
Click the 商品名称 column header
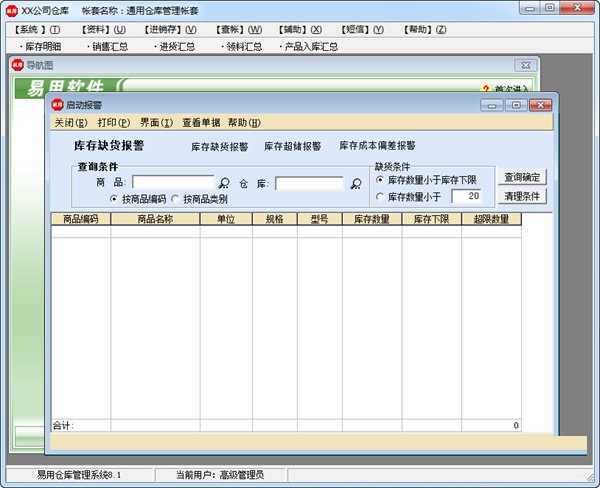(x=155, y=219)
